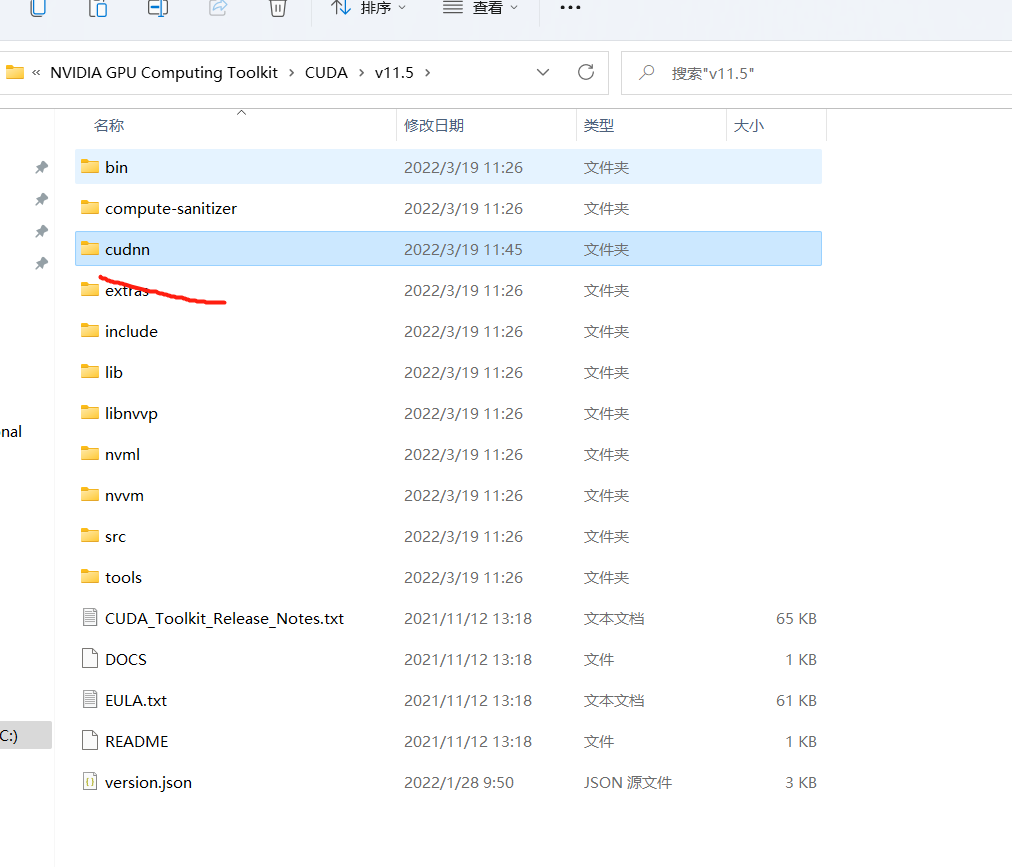Navigate to CUDA in the breadcrumb
1012x867 pixels.
tap(326, 72)
